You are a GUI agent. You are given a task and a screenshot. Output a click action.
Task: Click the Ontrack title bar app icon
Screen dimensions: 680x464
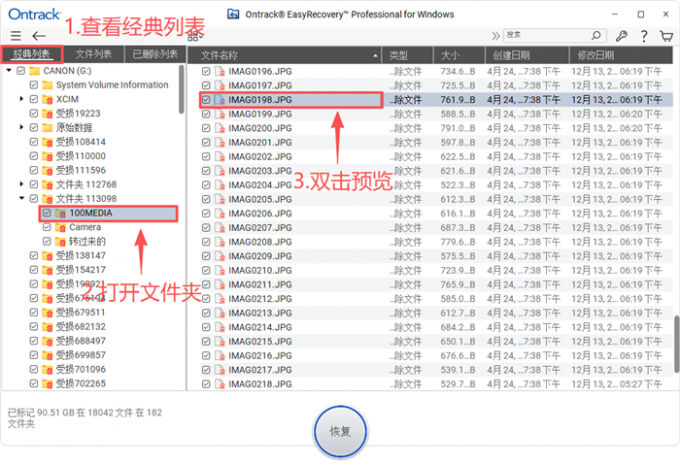point(233,14)
